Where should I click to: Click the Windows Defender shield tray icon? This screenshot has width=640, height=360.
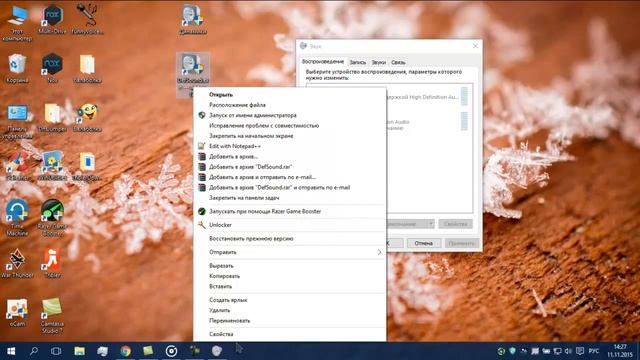512,351
